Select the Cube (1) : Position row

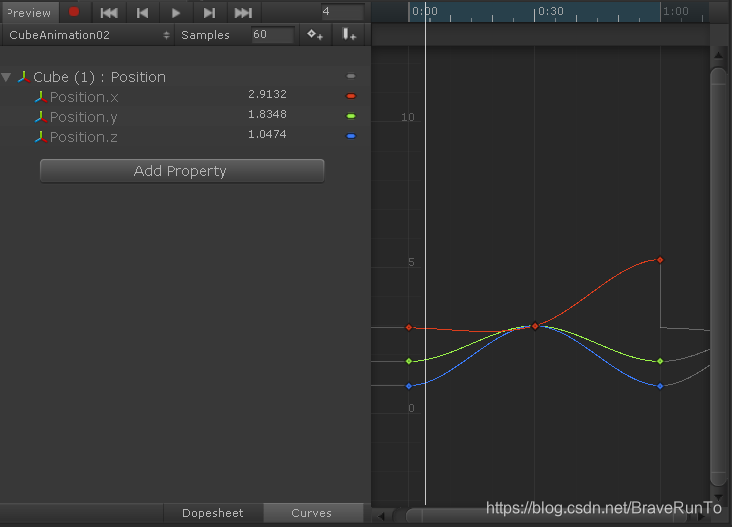(x=185, y=77)
